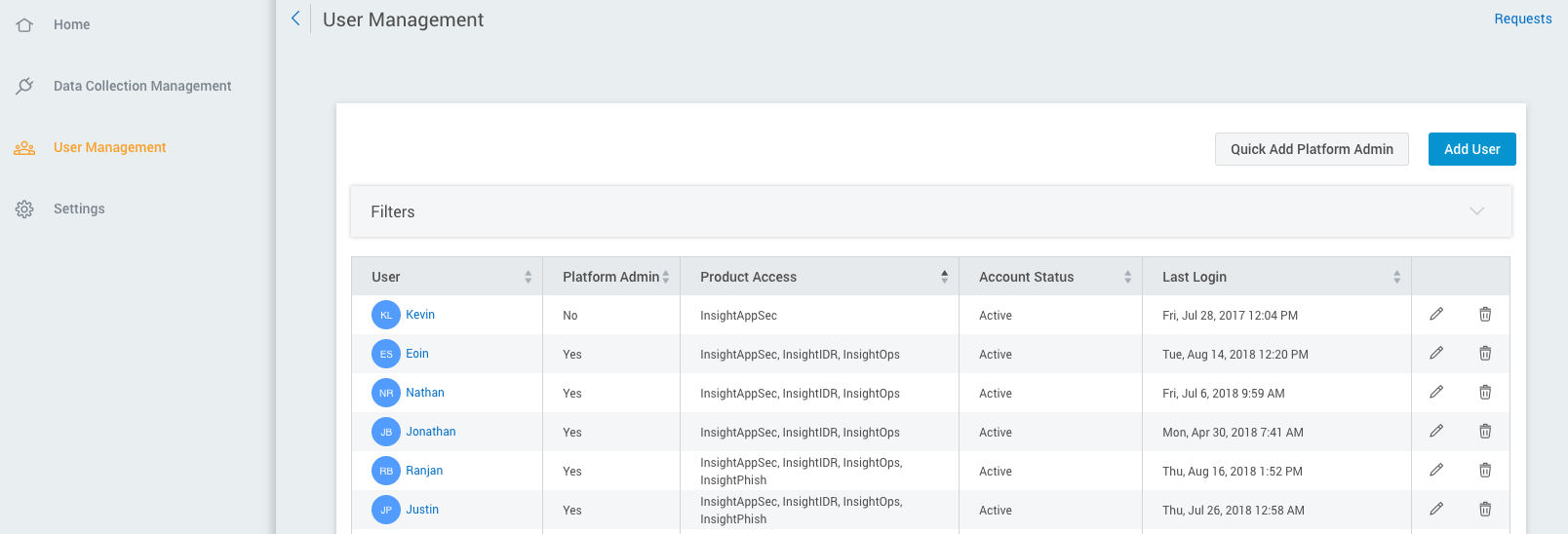Delete user Eoin using the trash icon
1568x534 pixels.
click(x=1485, y=353)
